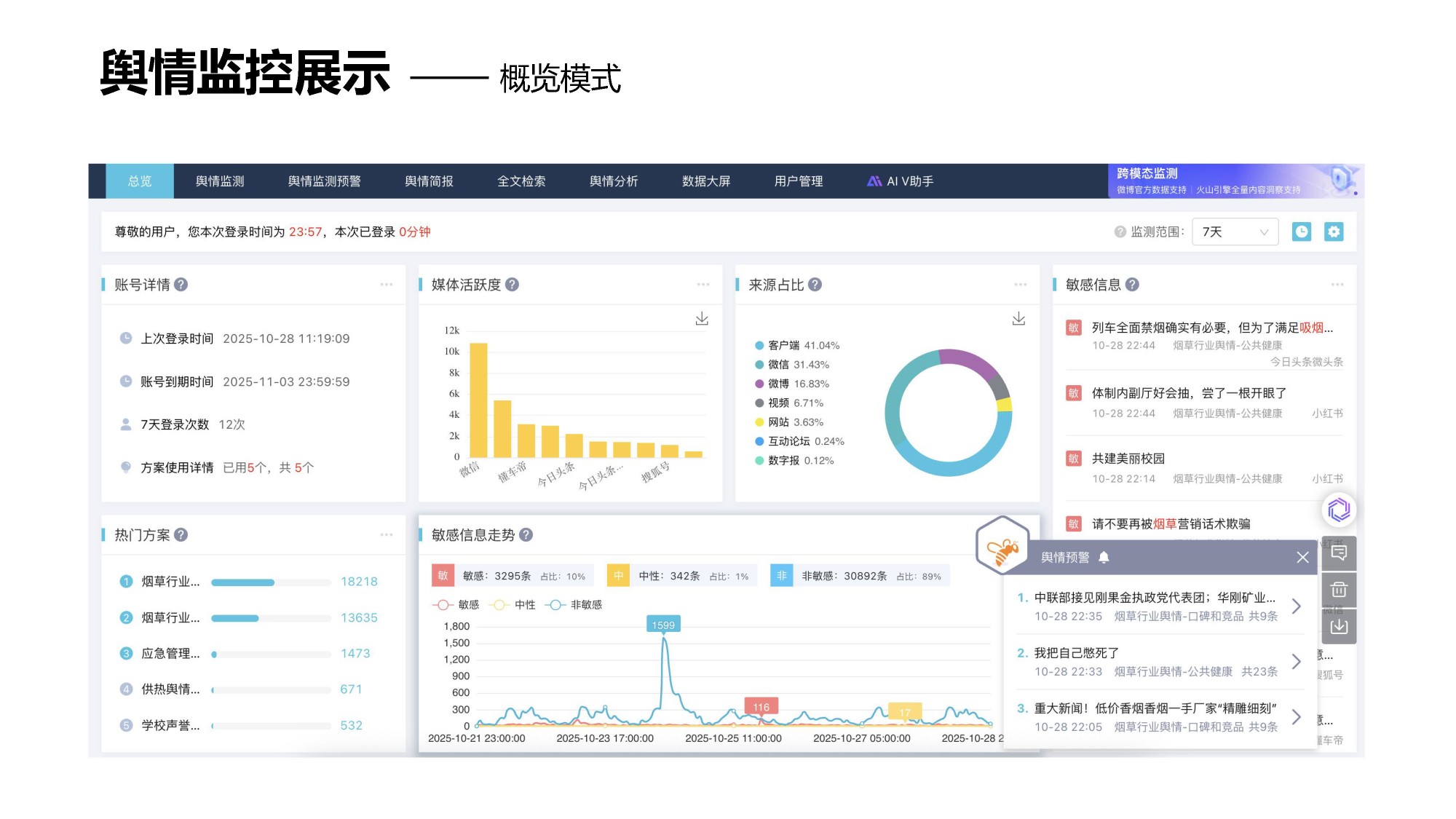
Task: Expand first alert about 中联部 news
Action: tap(1296, 606)
